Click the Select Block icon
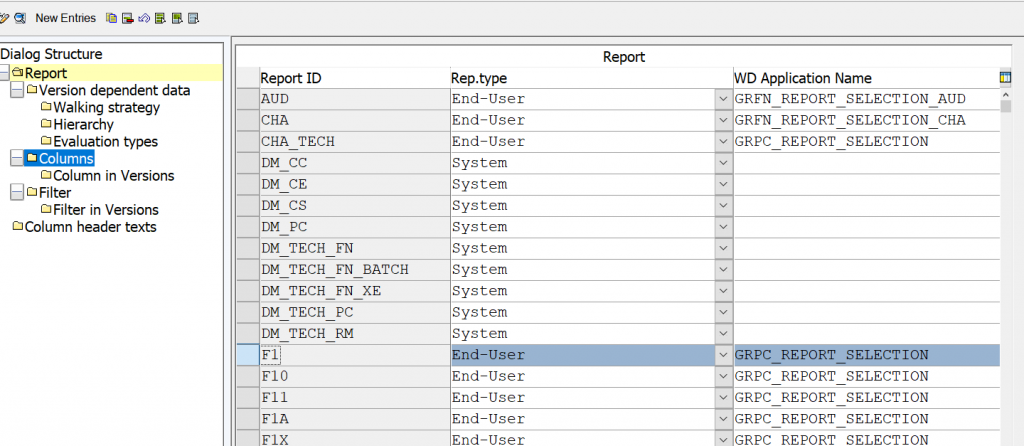Viewport: 1024px width, 446px height. click(x=176, y=18)
